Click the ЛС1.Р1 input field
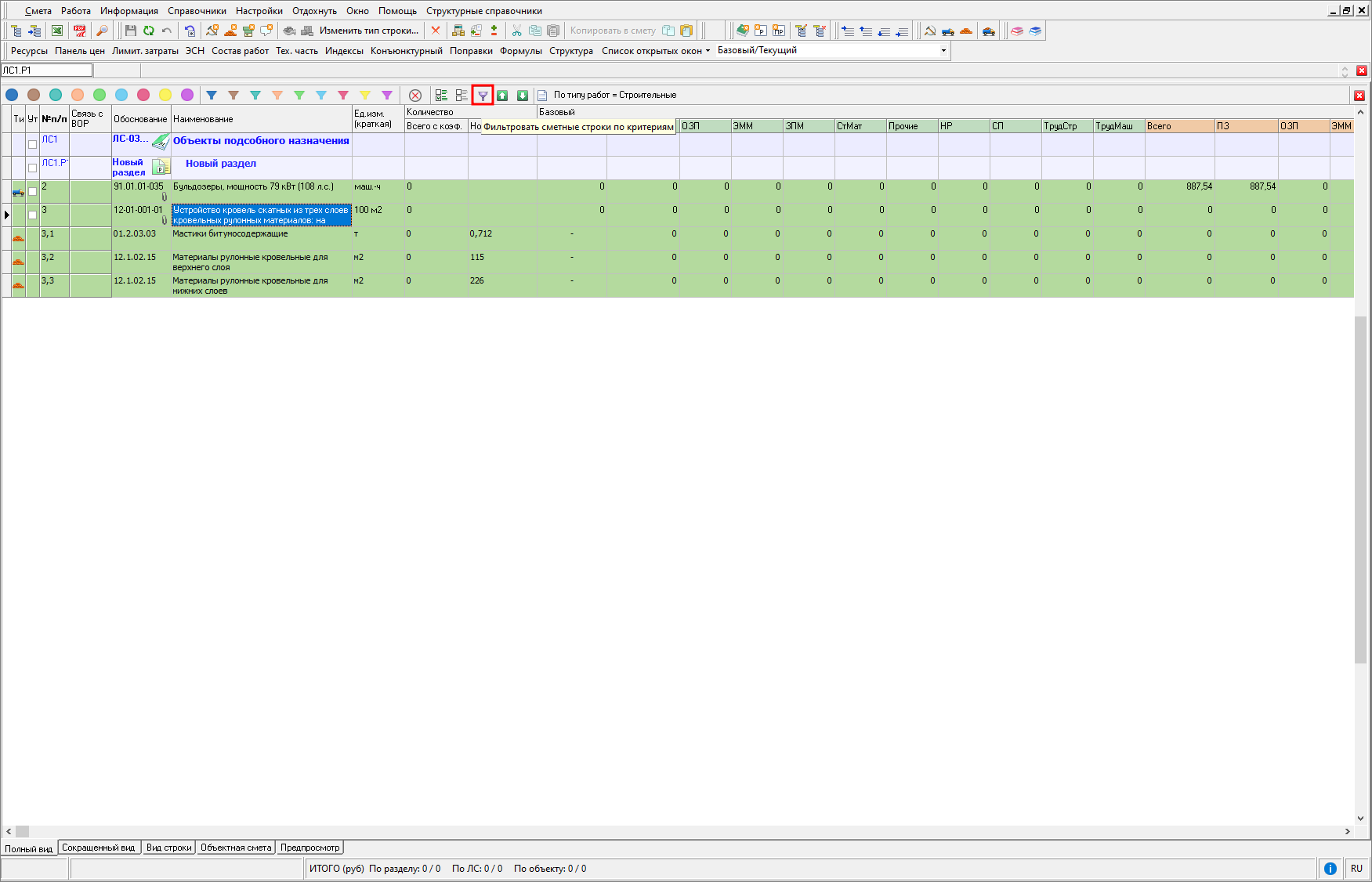The width and height of the screenshot is (1372, 882). (x=47, y=70)
